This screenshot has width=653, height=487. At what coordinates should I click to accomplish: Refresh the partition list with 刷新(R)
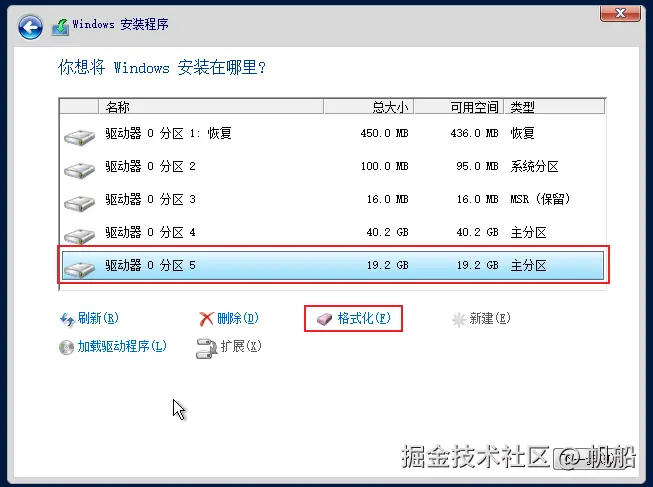98,318
